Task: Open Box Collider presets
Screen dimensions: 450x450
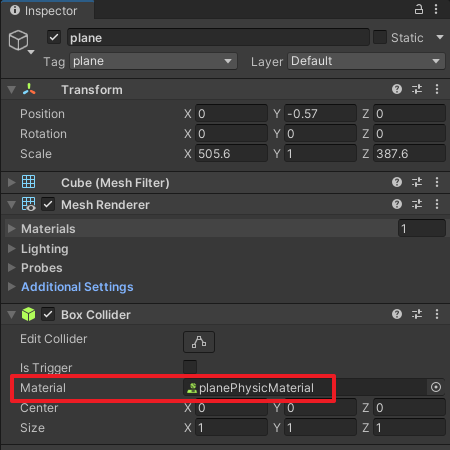Action: [417, 314]
